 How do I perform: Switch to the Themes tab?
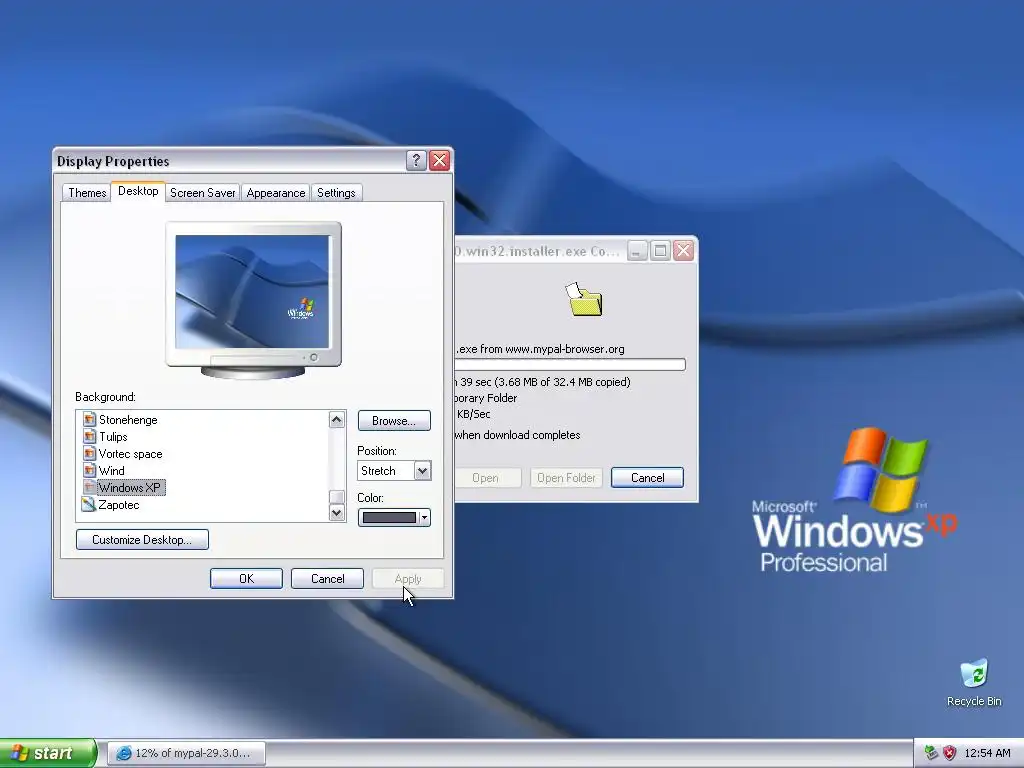tap(87, 193)
